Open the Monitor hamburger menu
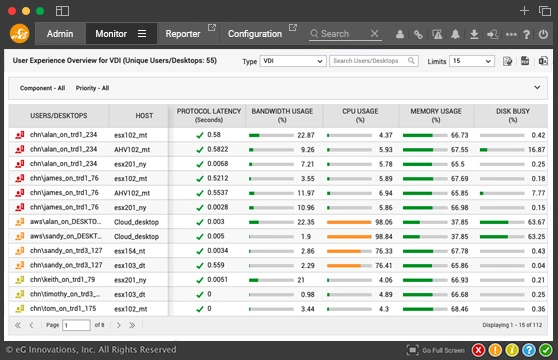Viewport: 558px width, 360px height. [x=142, y=34]
